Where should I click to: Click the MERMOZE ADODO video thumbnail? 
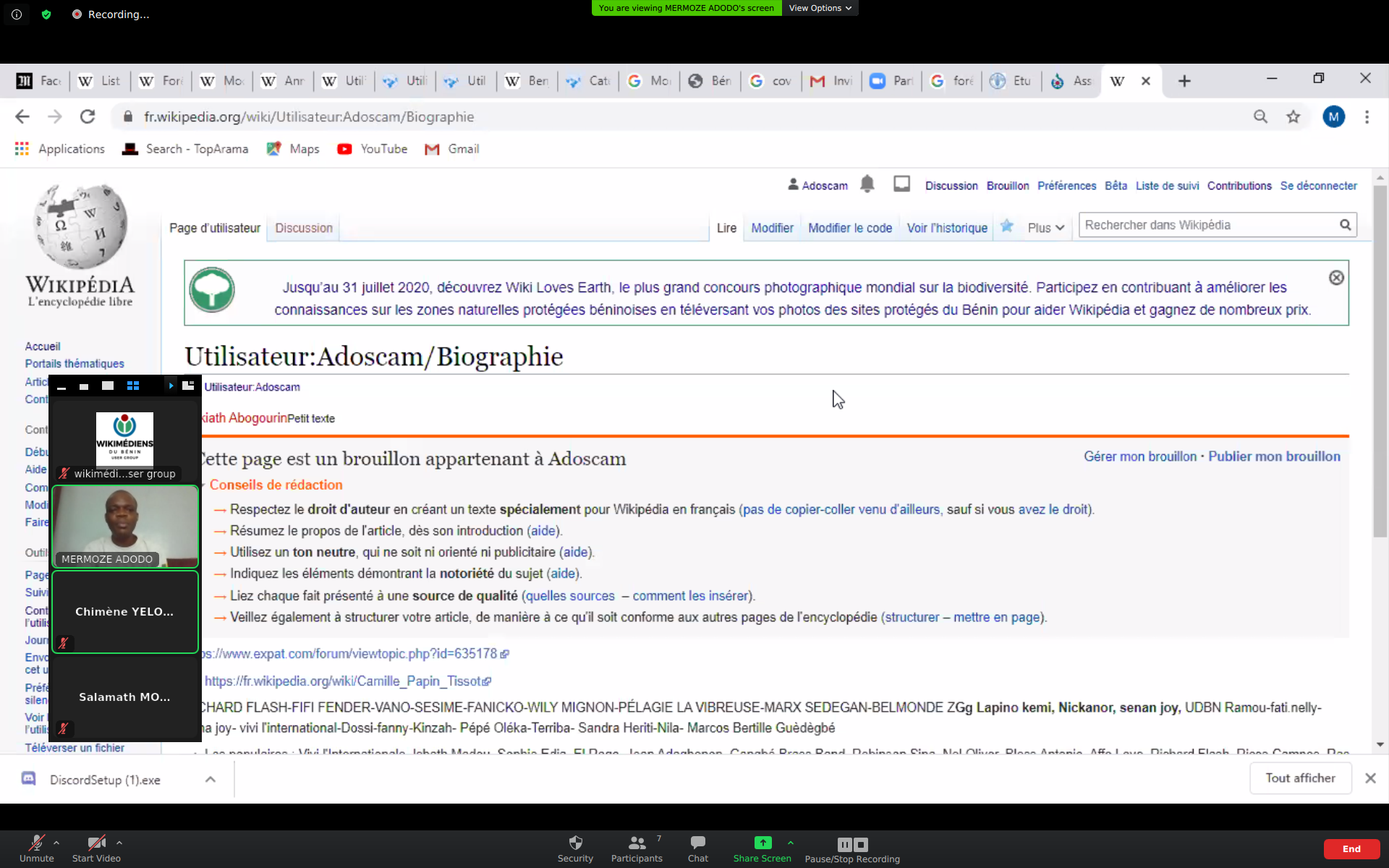point(125,526)
